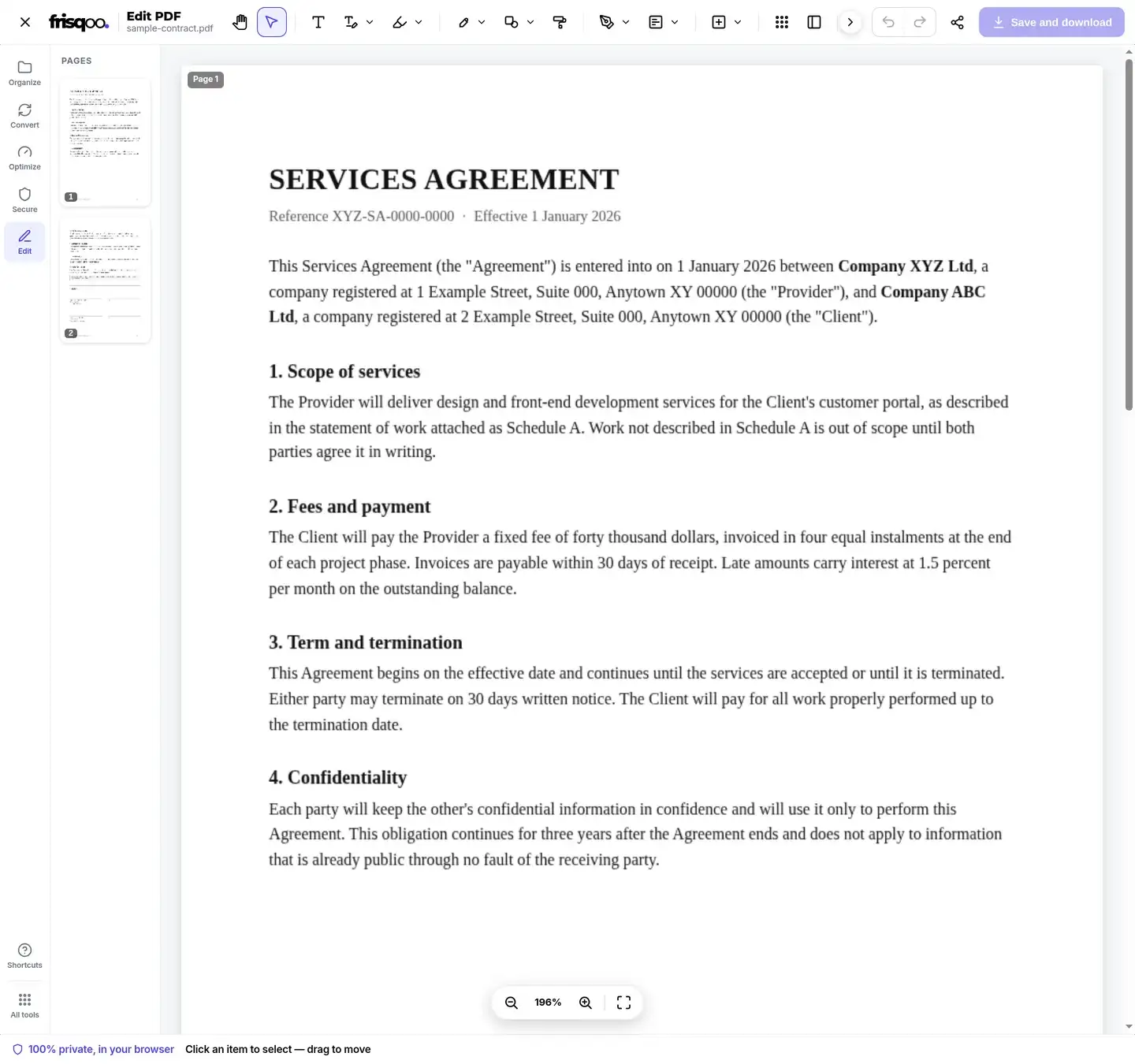Open the shapes tool dropdown
Viewport: 1135px width, 1064px height.
click(x=530, y=22)
